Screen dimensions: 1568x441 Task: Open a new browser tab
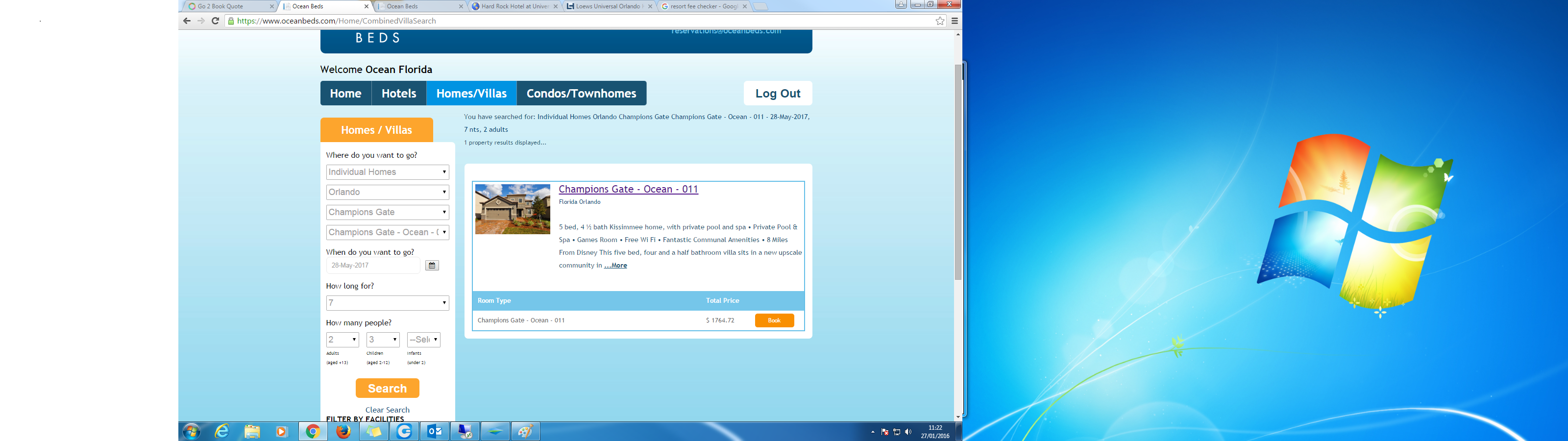[x=760, y=7]
